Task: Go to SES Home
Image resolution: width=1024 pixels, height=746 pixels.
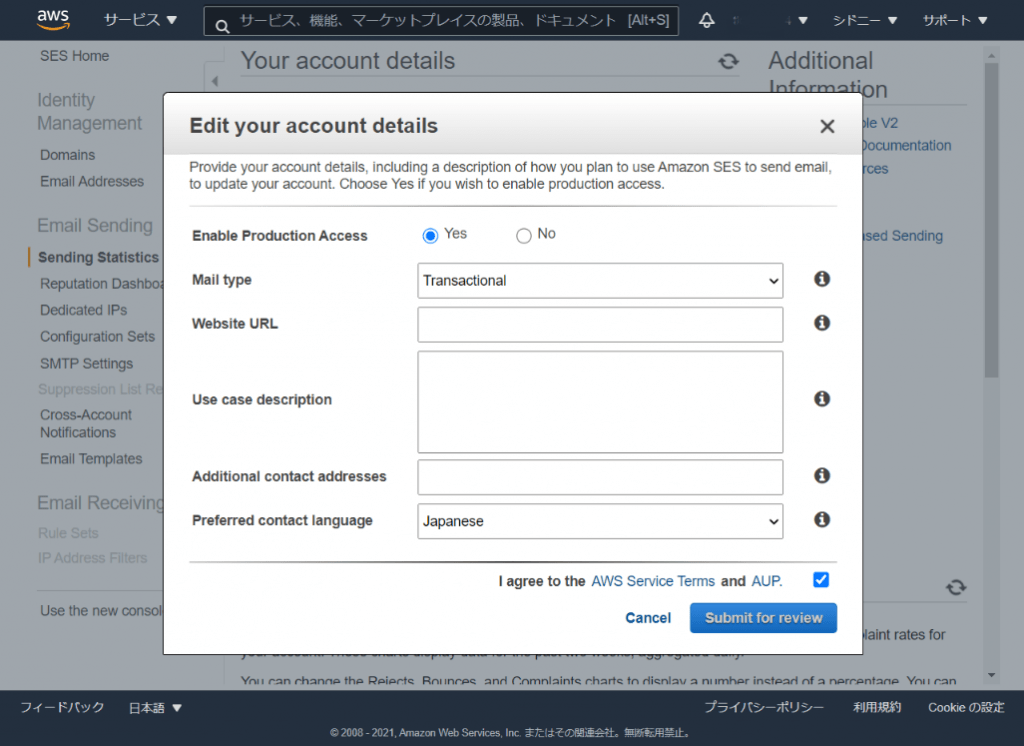Action: click(x=74, y=56)
